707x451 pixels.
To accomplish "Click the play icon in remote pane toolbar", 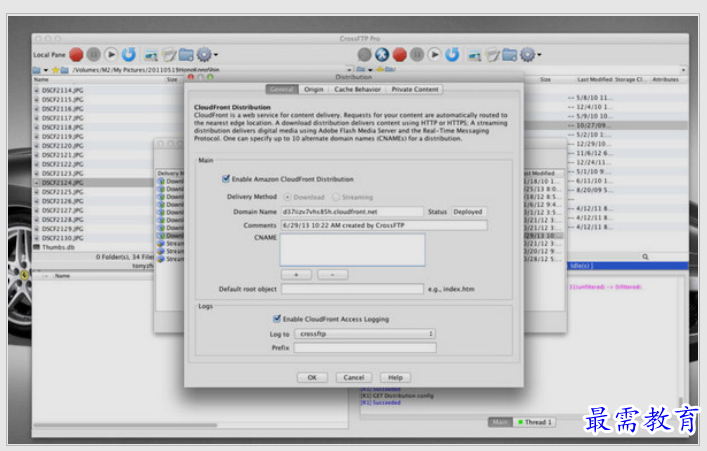I will click(x=434, y=55).
